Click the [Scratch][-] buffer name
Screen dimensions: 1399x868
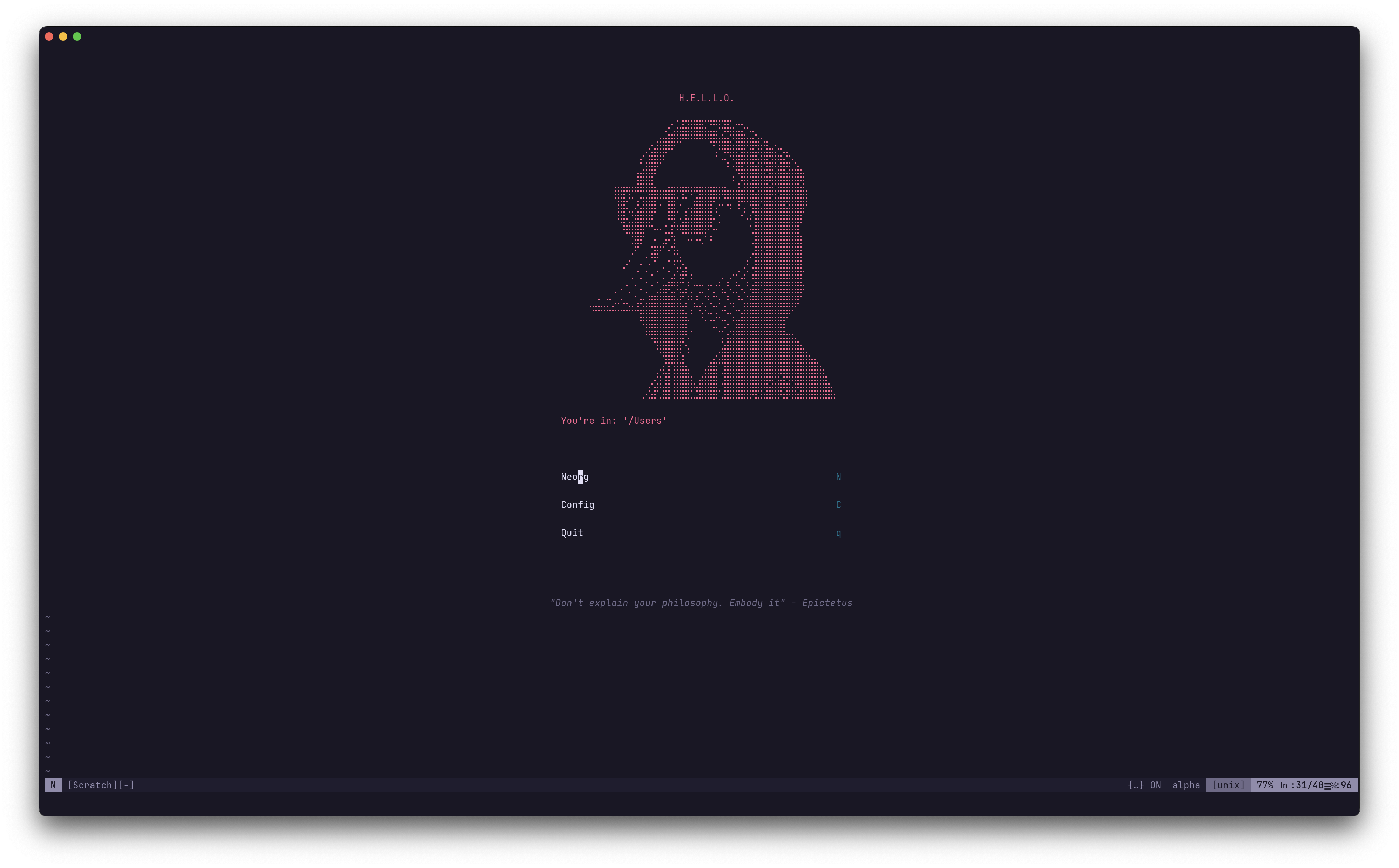(x=101, y=785)
